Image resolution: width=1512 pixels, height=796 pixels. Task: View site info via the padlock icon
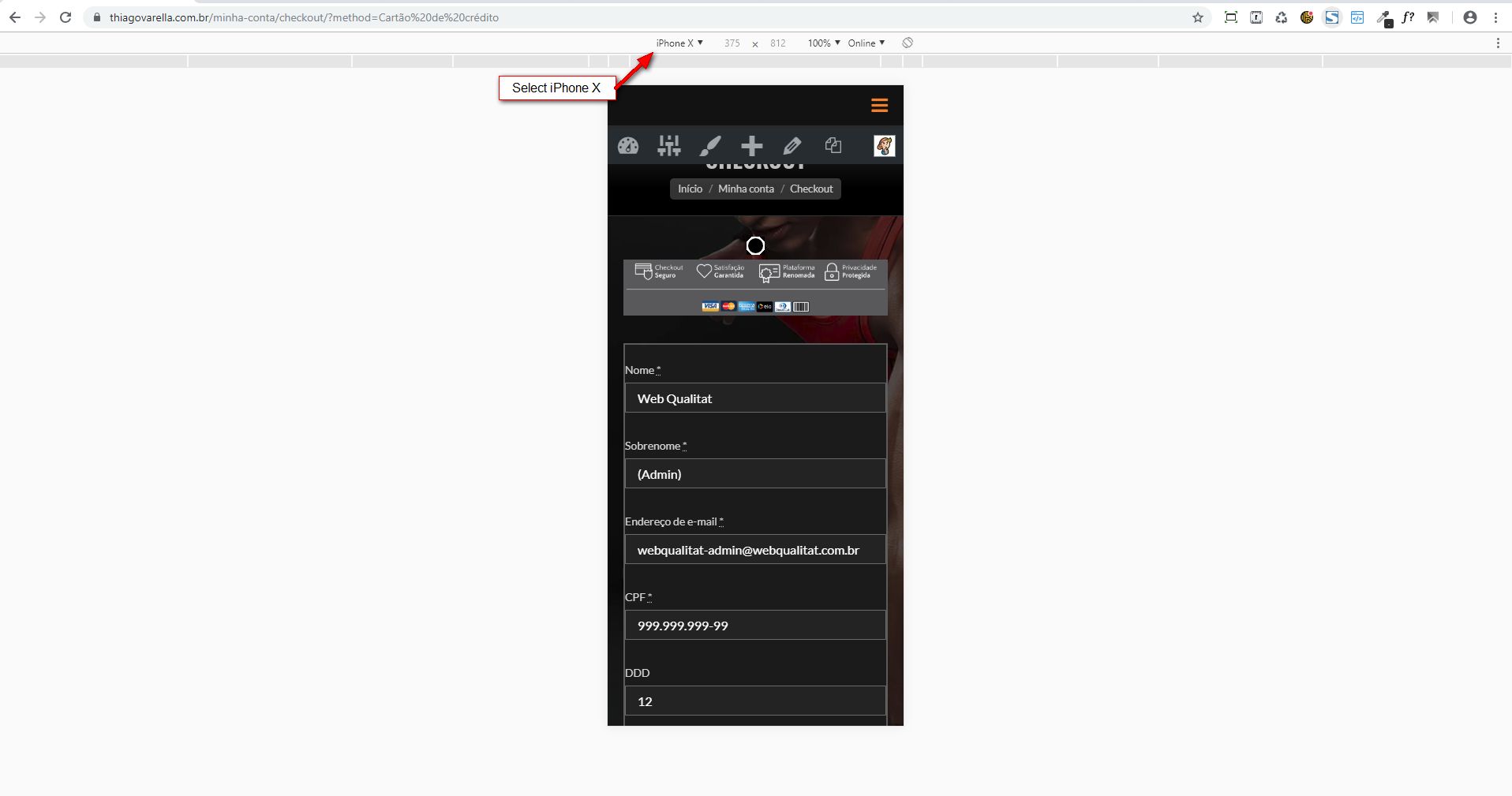tap(97, 17)
